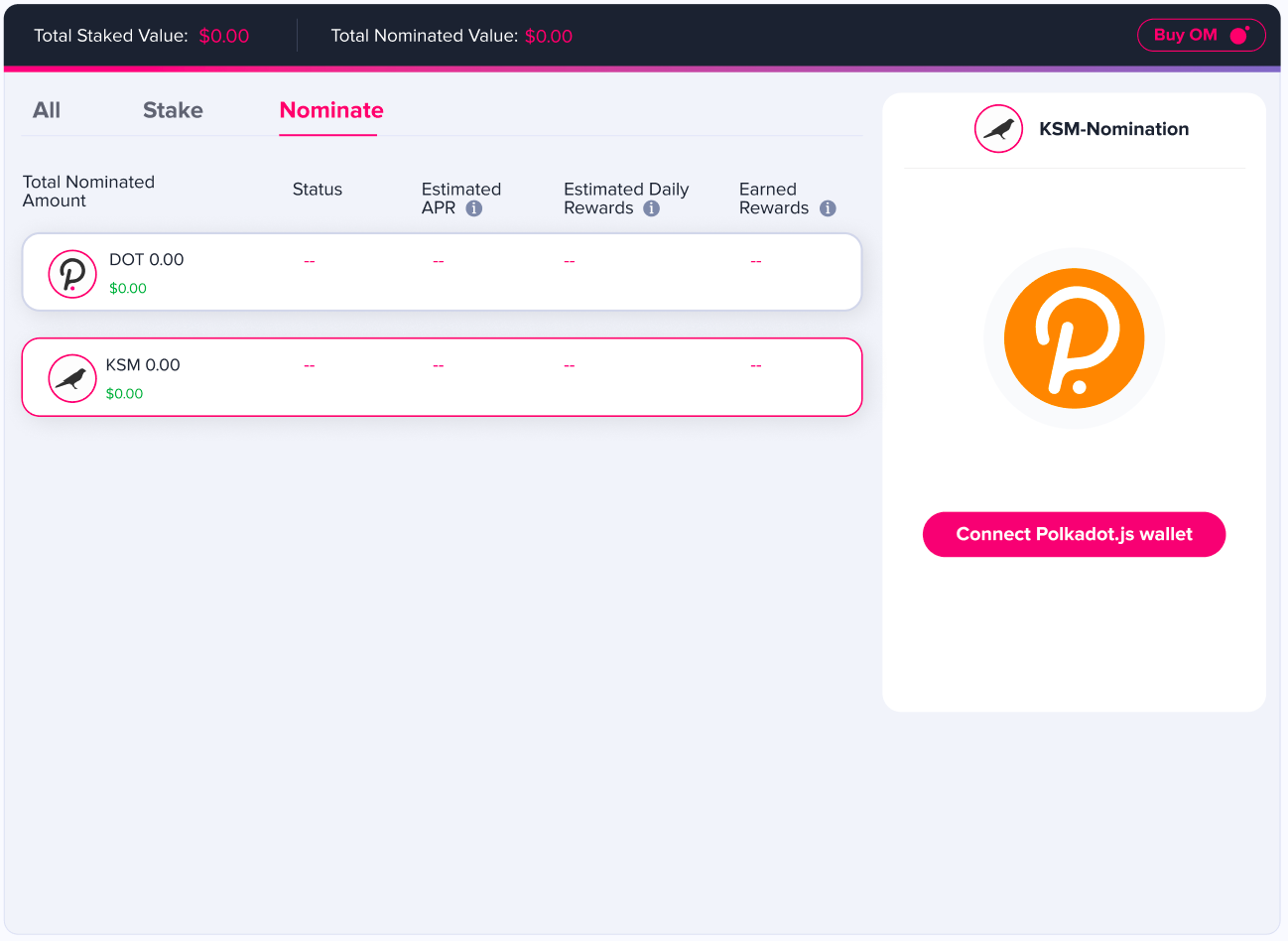The width and height of the screenshot is (1288, 941).
Task: Click the Estimated Daily Rewards column header
Action: click(626, 199)
